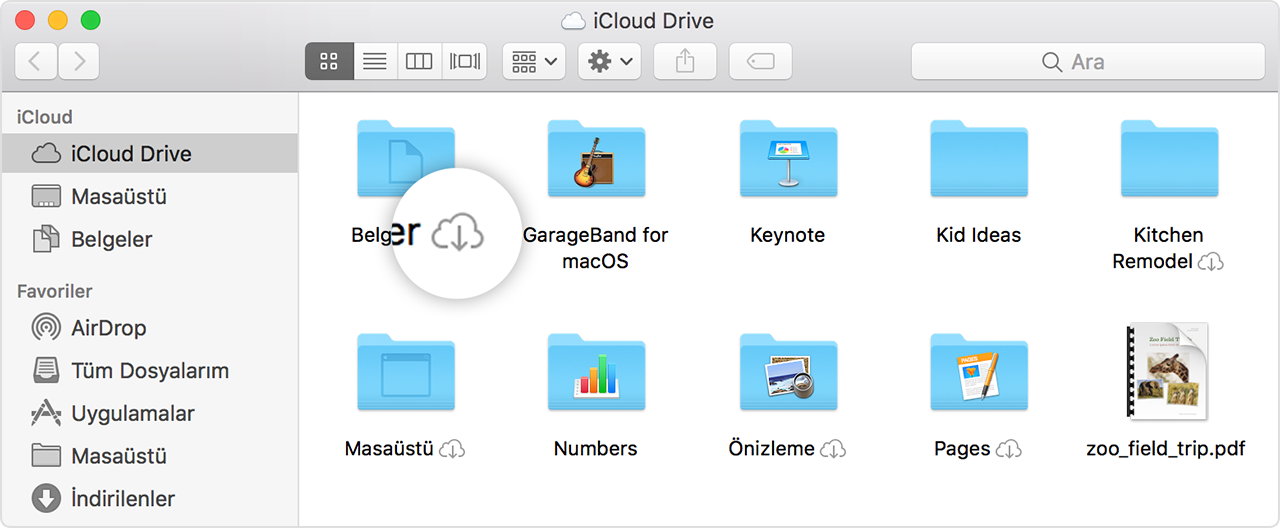This screenshot has height=528, width=1280.
Task: Click download cloud beside Pages
Action: (x=1009, y=449)
